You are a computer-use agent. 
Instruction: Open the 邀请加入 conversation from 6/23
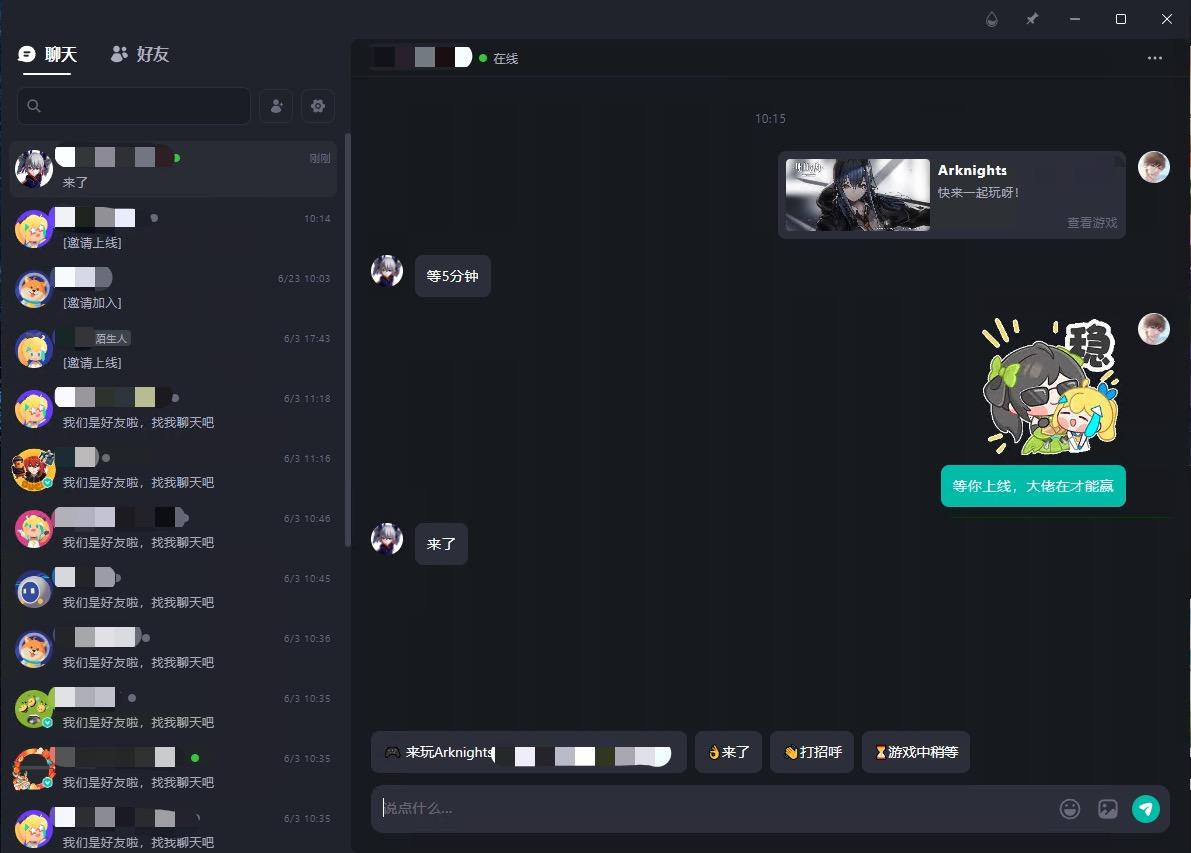click(x=173, y=289)
